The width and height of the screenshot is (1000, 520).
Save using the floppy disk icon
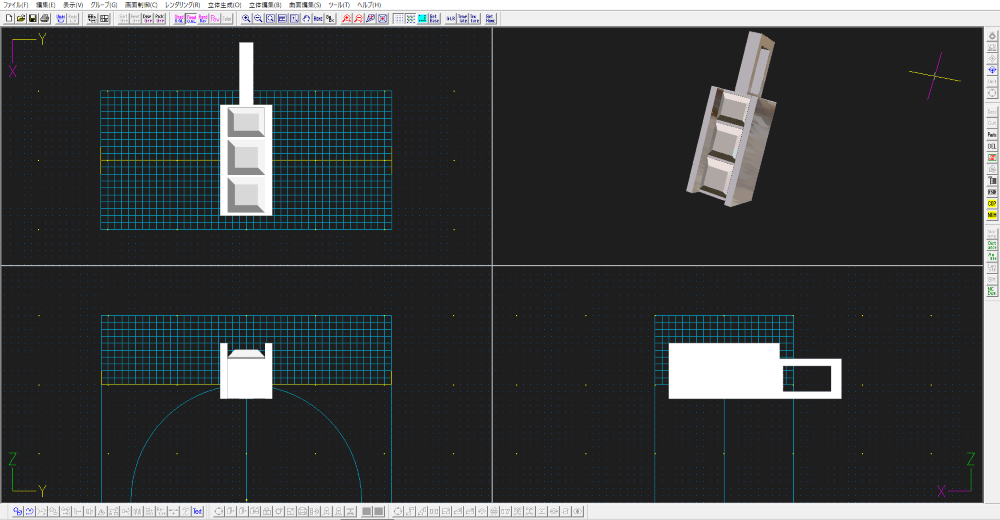coord(33,19)
